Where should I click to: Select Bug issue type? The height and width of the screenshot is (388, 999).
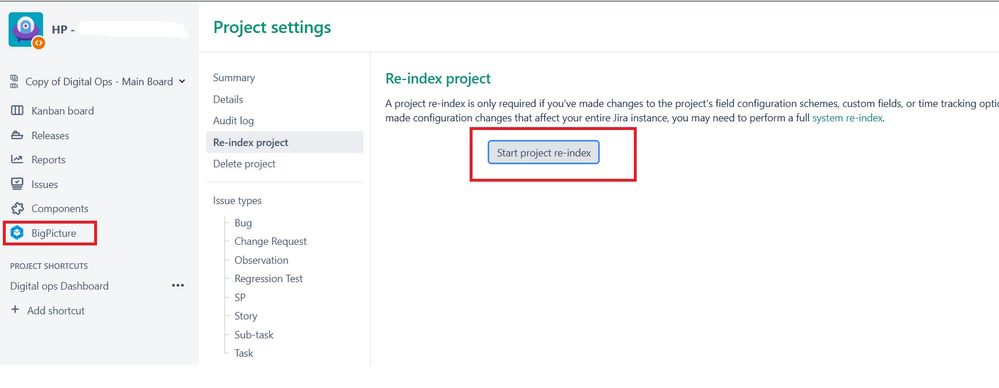[x=243, y=223]
